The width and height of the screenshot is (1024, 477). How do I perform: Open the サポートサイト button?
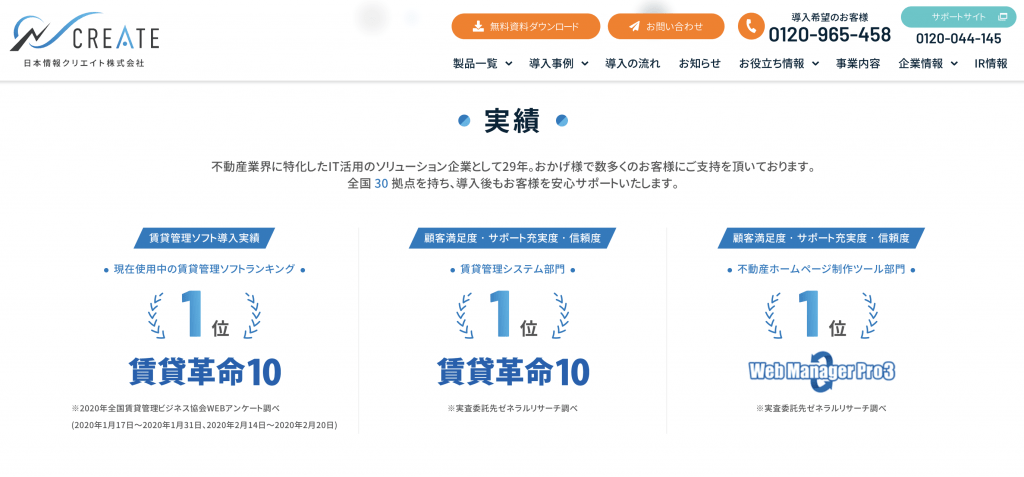[959, 17]
